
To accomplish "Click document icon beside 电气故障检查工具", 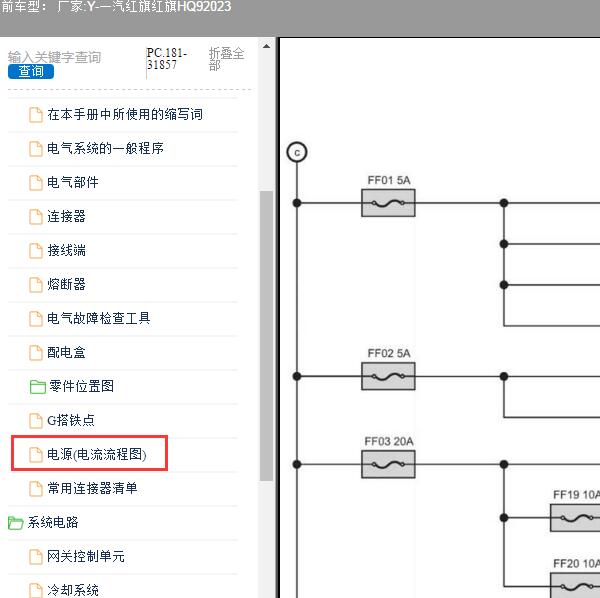I will pos(36,319).
